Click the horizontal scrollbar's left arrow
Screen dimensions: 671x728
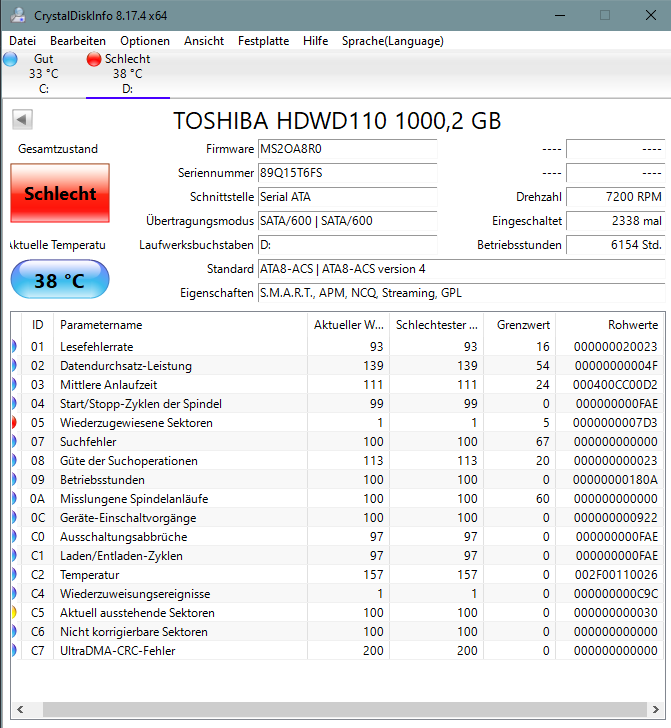coord(20,709)
